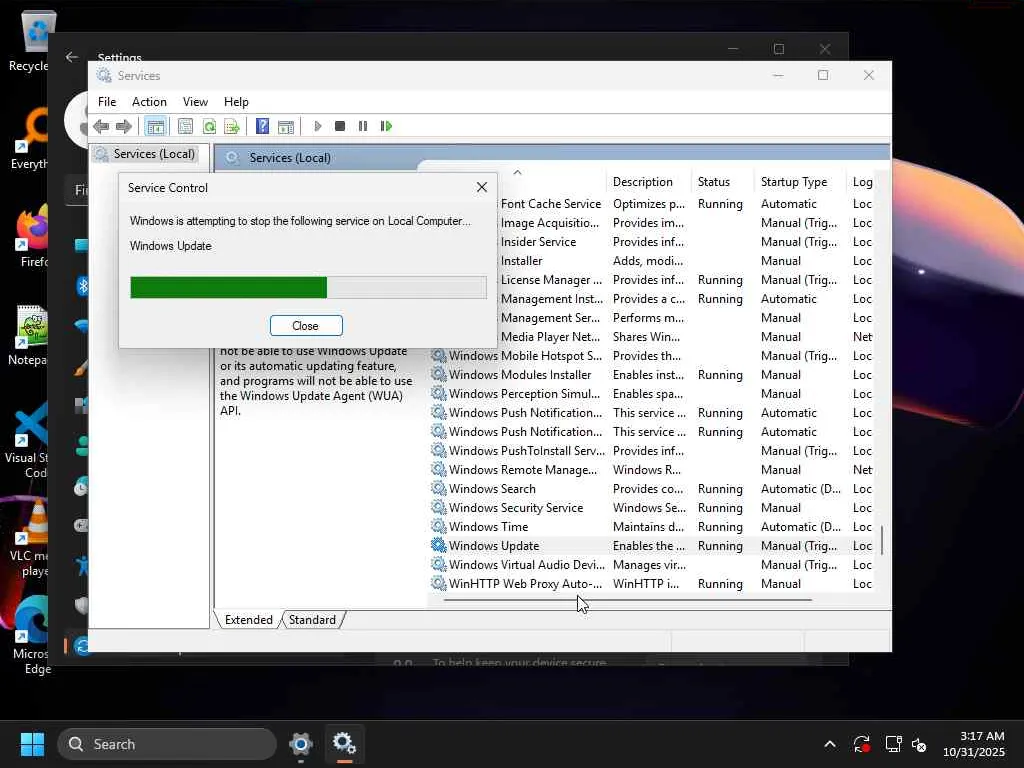Screen dimensions: 1024x768
Task: Click the Stop Service square icon
Action: point(340,126)
